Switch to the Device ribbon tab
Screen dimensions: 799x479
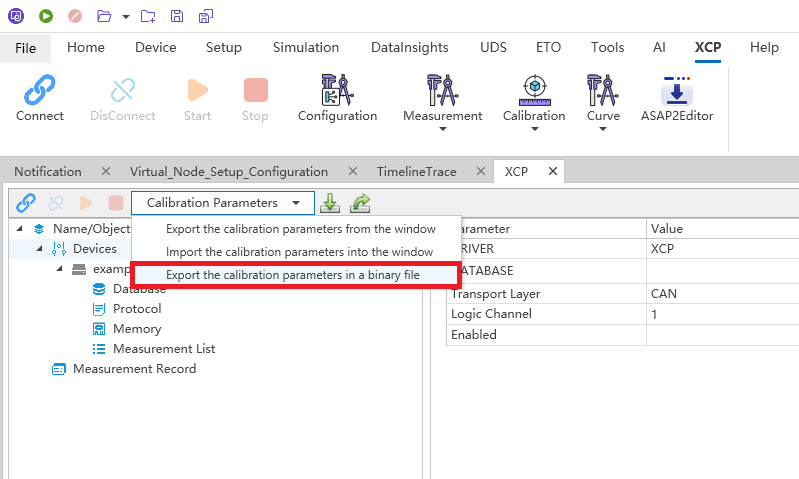[155, 47]
